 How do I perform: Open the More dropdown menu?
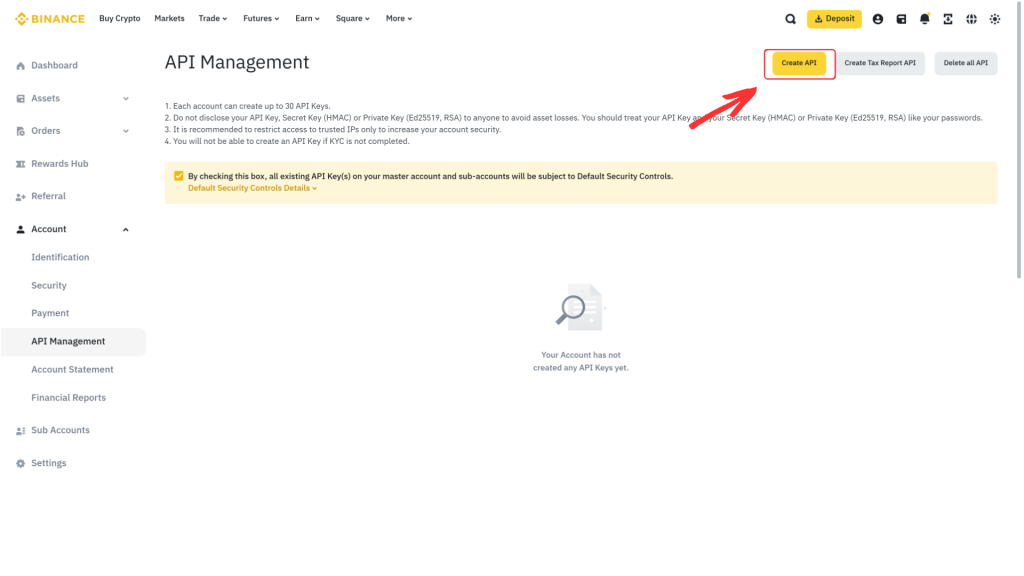(x=399, y=18)
